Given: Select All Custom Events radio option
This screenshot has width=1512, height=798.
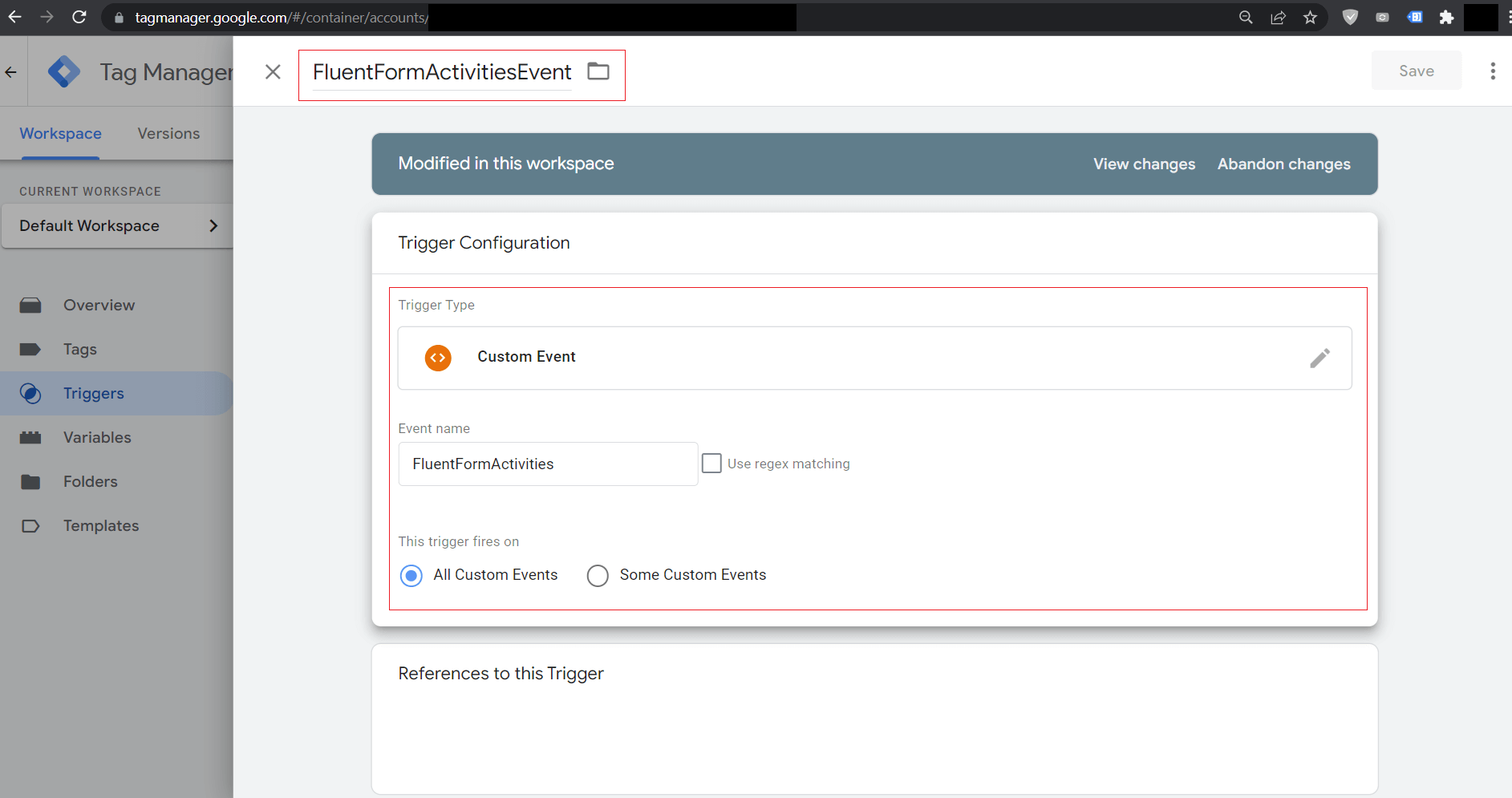Looking at the screenshot, I should [411, 576].
